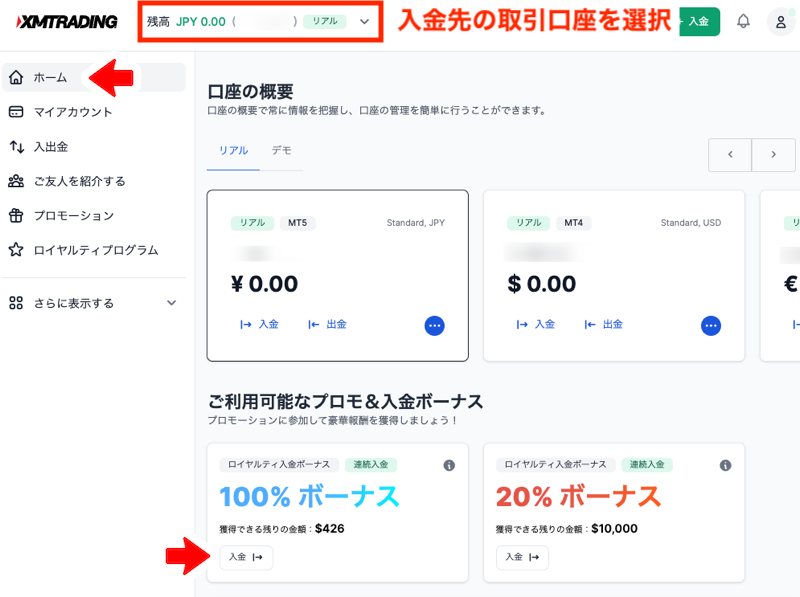The height and width of the screenshot is (597, 800).
Task: Click the green 入金 button in header
Action: pos(699,21)
